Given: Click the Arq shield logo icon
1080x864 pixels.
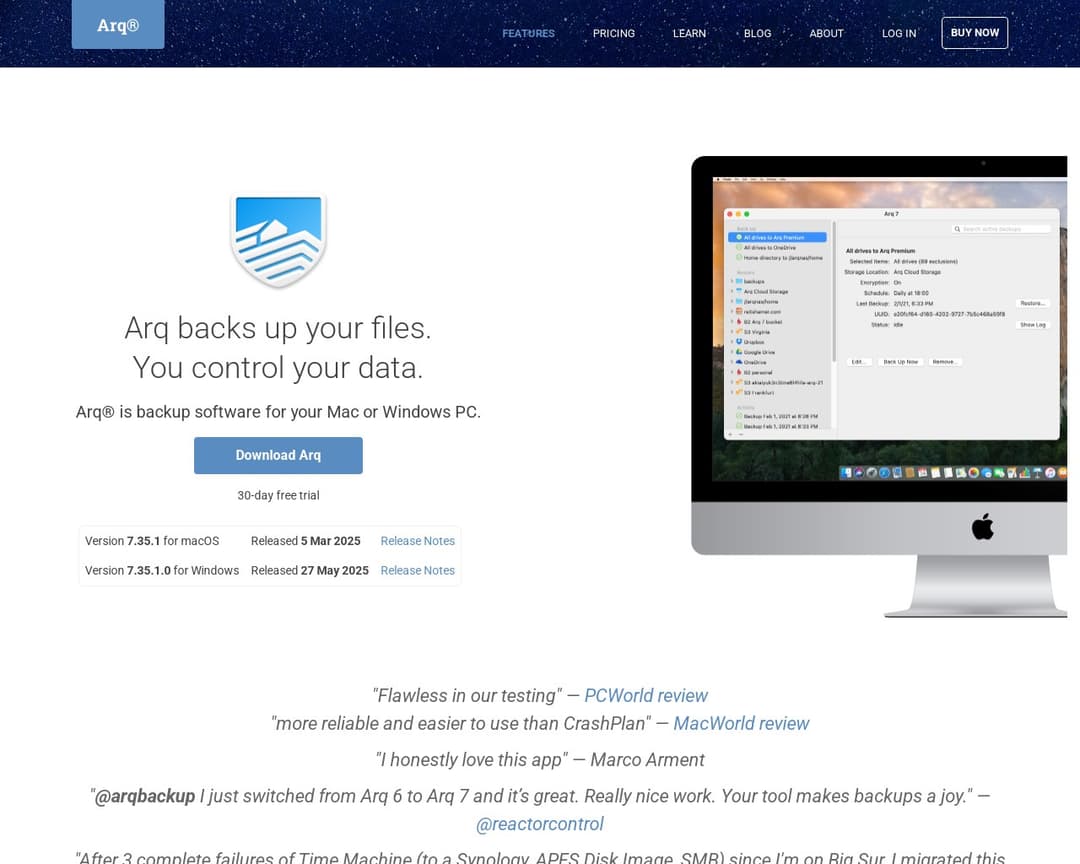Looking at the screenshot, I should pos(278,240).
